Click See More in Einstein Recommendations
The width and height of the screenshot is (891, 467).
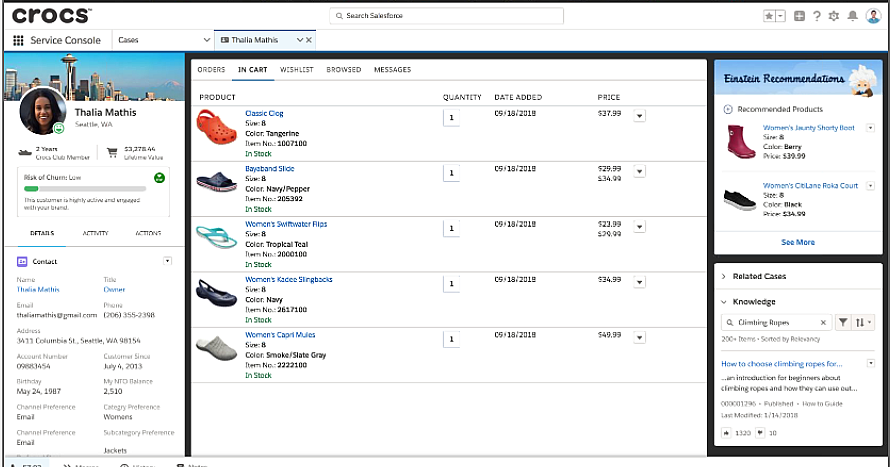[797, 242]
